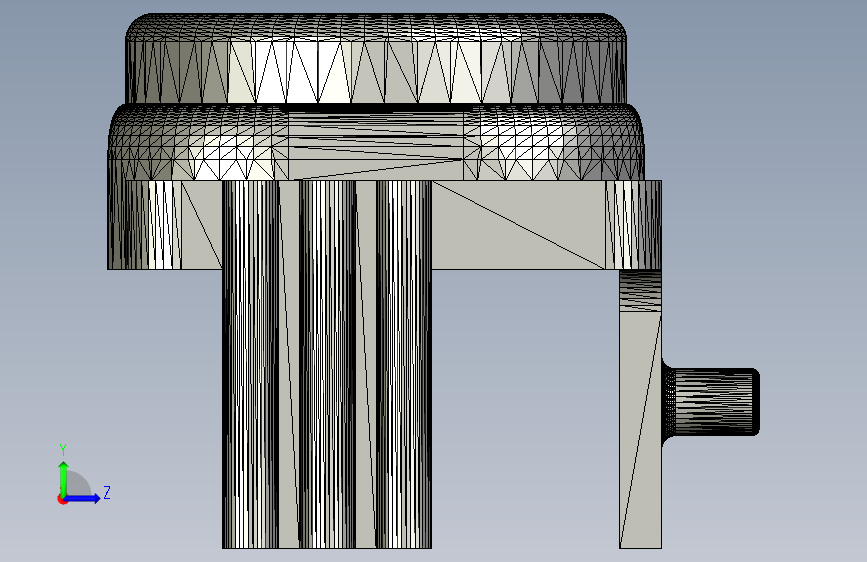Select the wider rounded ring below the top cap
The image size is (867, 562).
pyautogui.click(x=376, y=142)
